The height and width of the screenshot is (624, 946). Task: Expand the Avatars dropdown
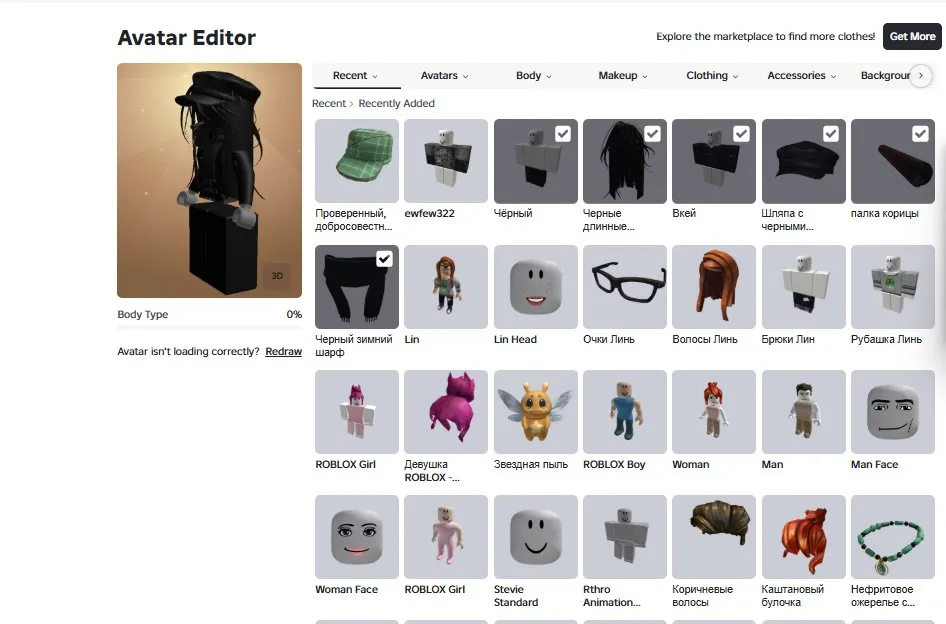pyautogui.click(x=445, y=75)
